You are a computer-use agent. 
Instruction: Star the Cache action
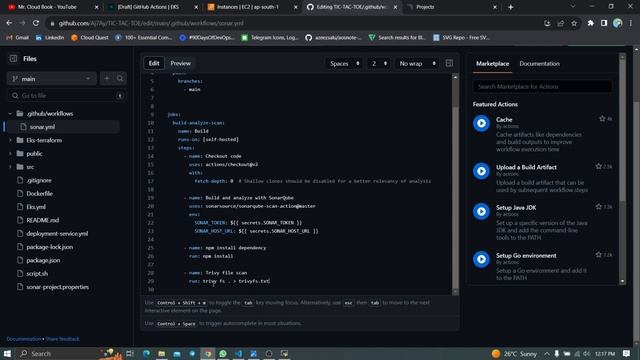pyautogui.click(x=602, y=119)
